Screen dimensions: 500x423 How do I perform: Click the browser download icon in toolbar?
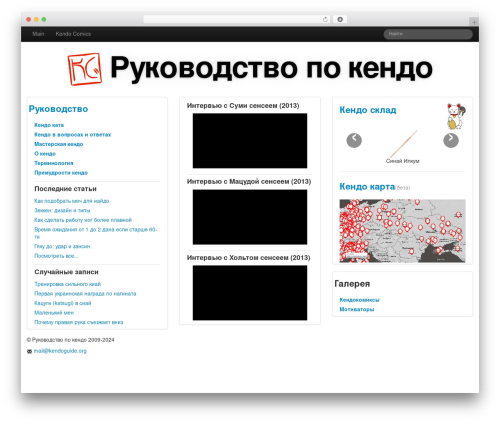coord(340,19)
